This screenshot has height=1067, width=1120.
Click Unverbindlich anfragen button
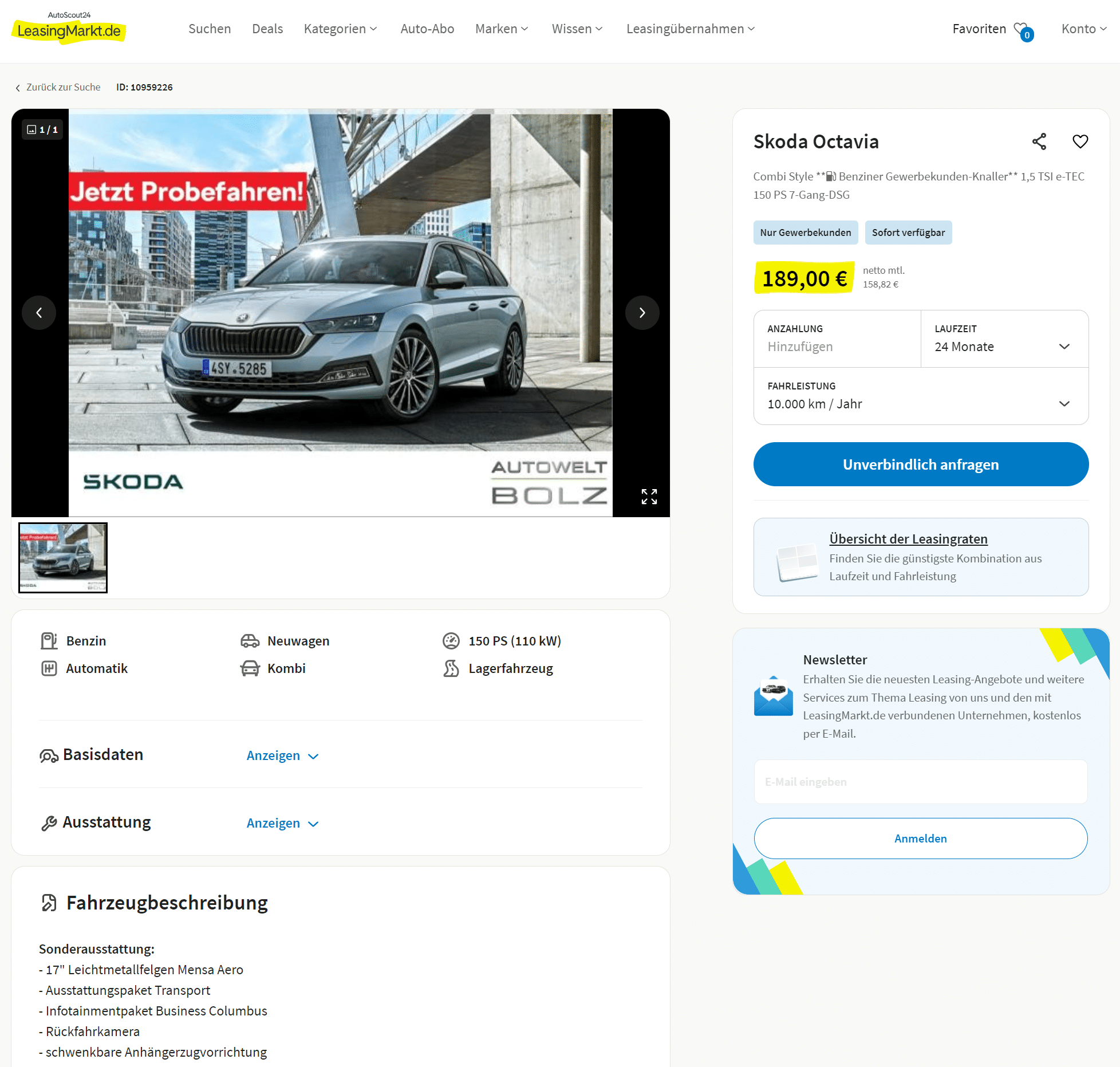pos(921,464)
